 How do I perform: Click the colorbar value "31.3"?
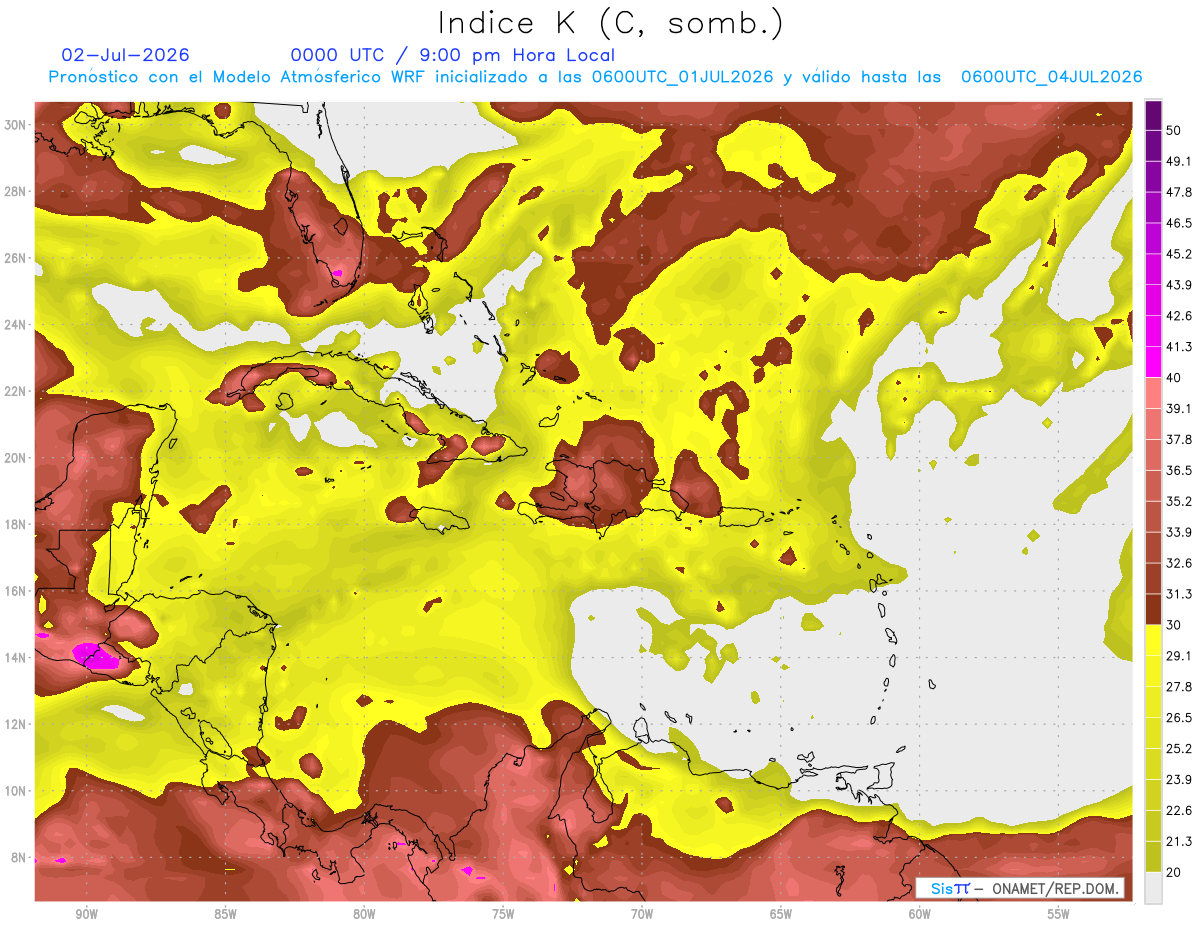[x=1178, y=594]
